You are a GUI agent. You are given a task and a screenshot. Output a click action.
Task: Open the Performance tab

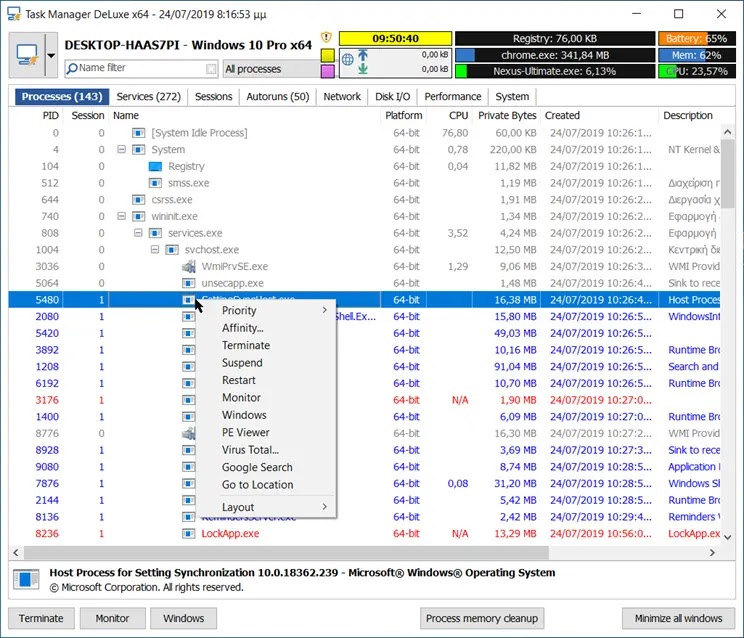[x=453, y=97]
